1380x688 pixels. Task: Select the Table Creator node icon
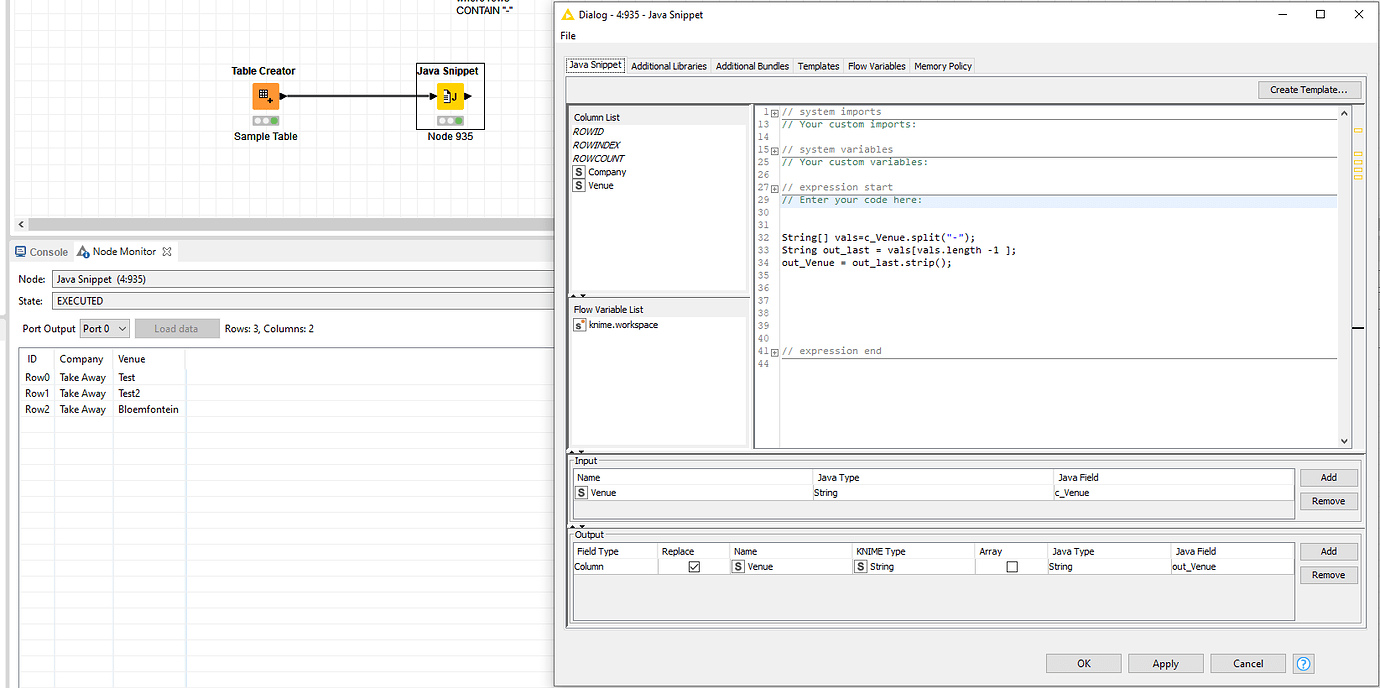263,96
